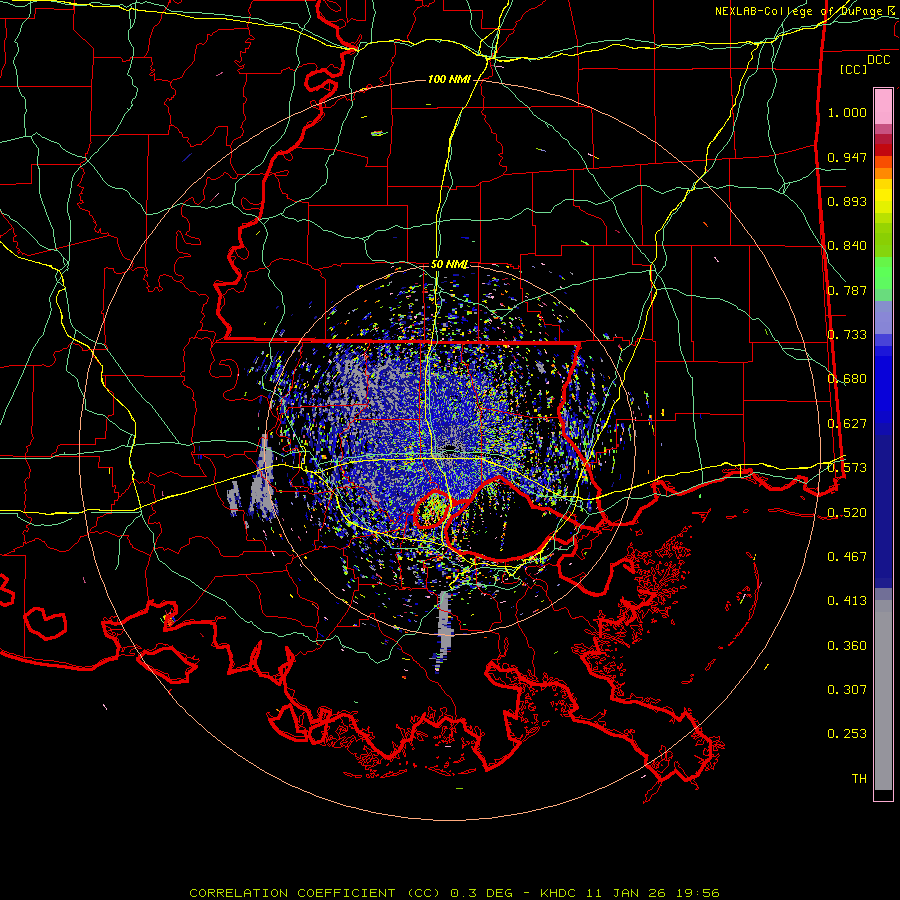Select the 0.253 legend value
Screen dimensions: 900x900
click(847, 734)
